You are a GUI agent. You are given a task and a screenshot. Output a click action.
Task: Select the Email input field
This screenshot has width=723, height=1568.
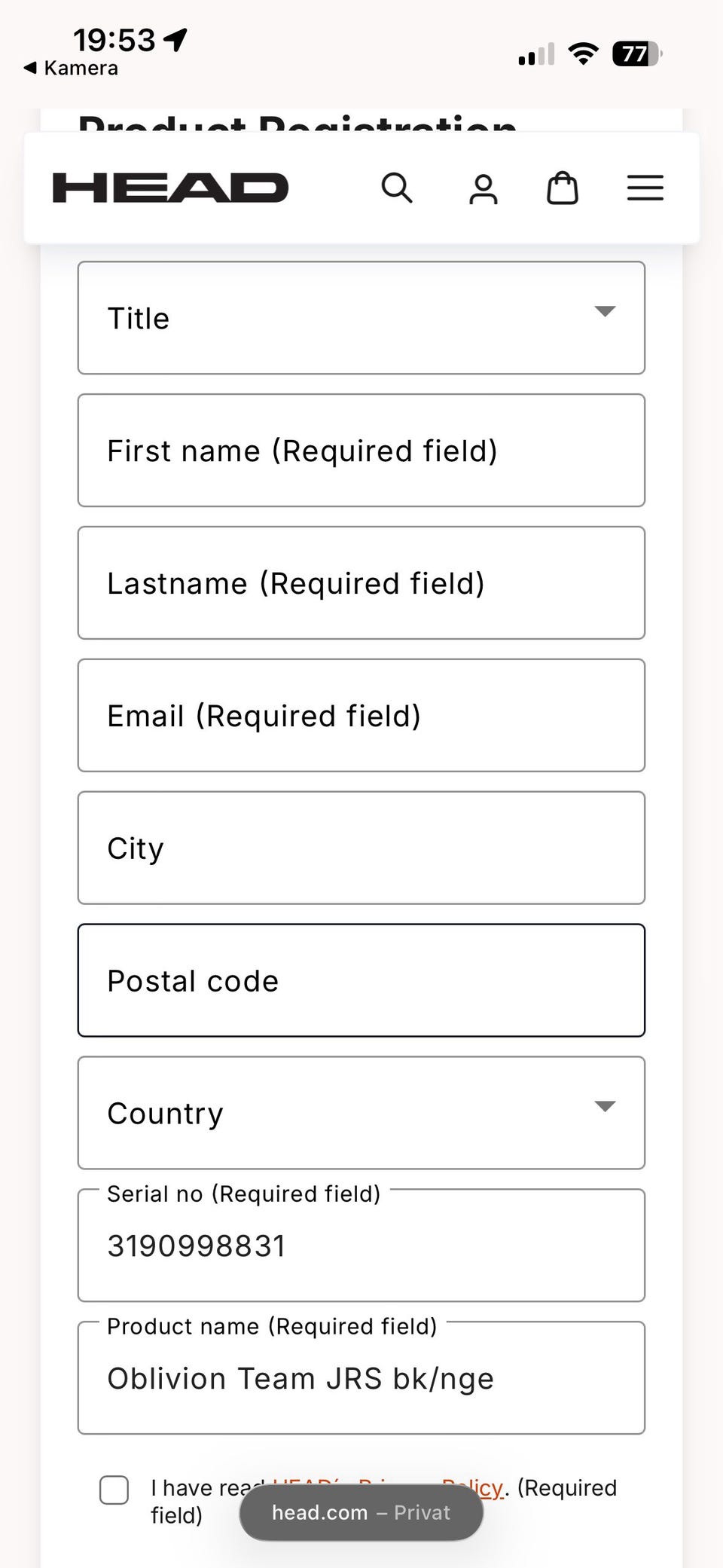[x=361, y=716]
